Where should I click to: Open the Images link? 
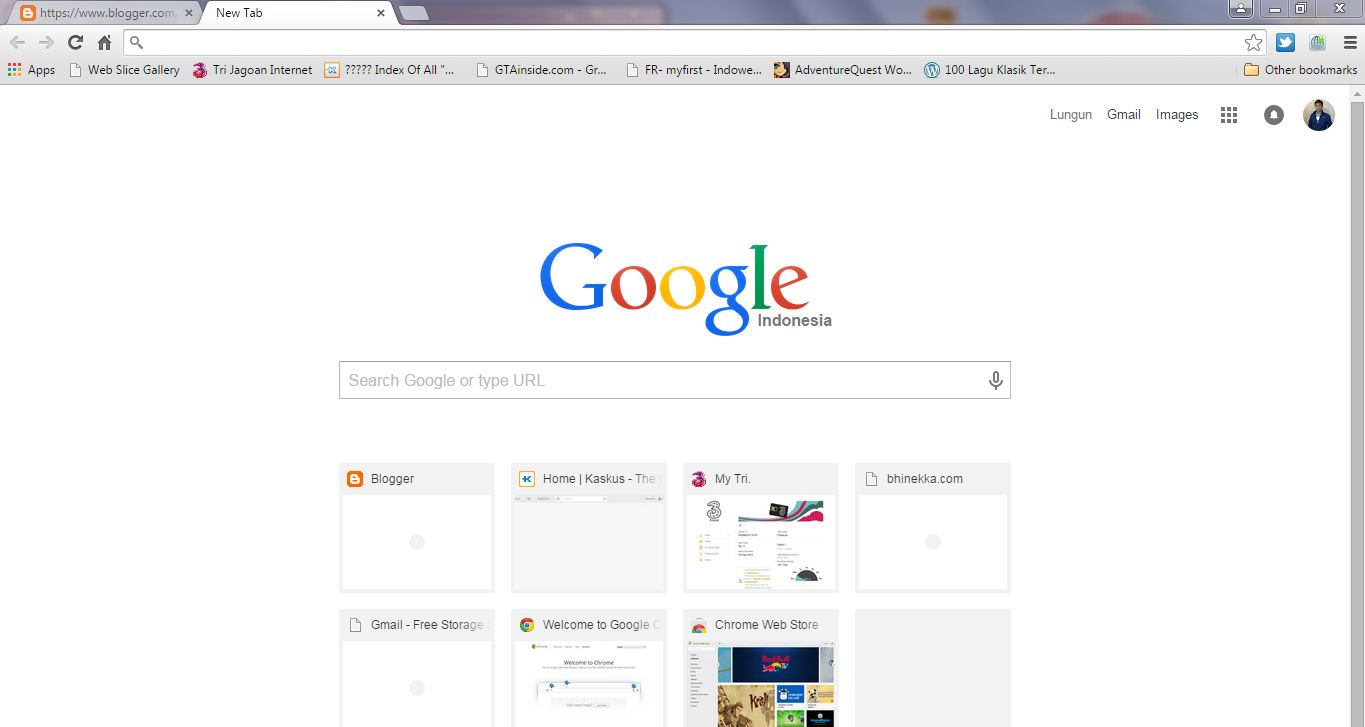[1176, 114]
